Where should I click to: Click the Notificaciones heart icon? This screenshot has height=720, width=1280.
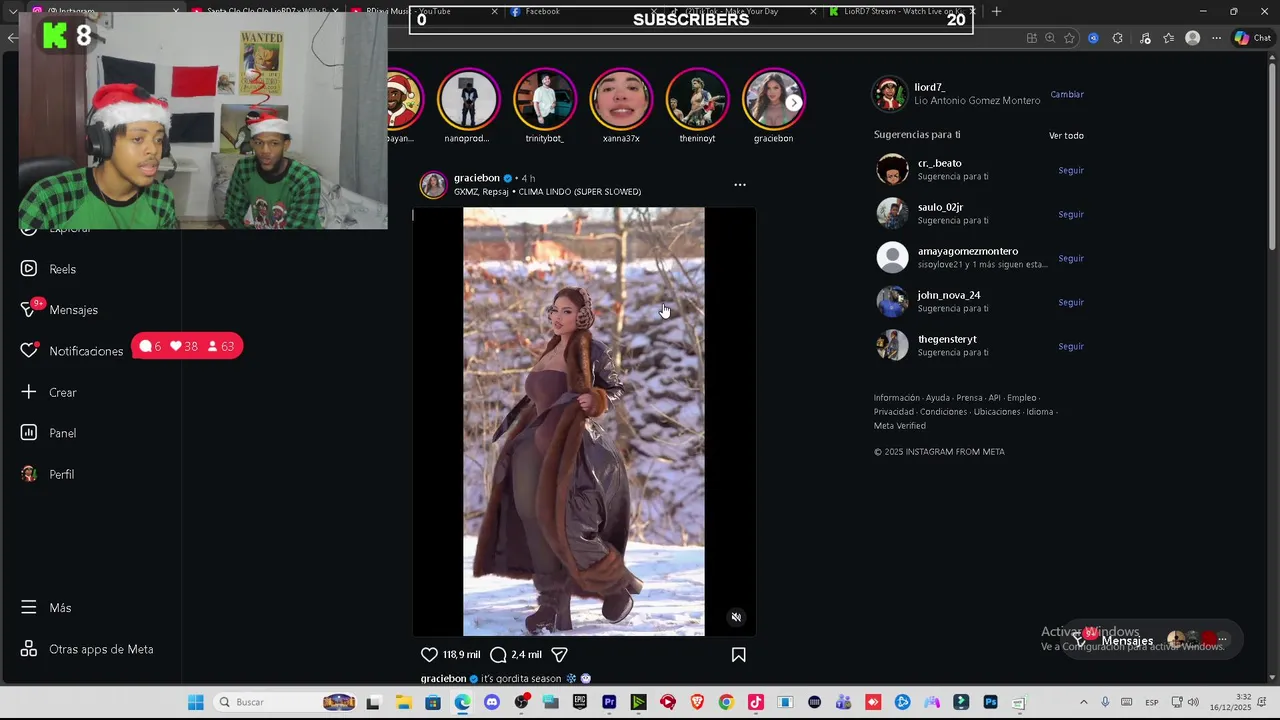click(x=29, y=351)
